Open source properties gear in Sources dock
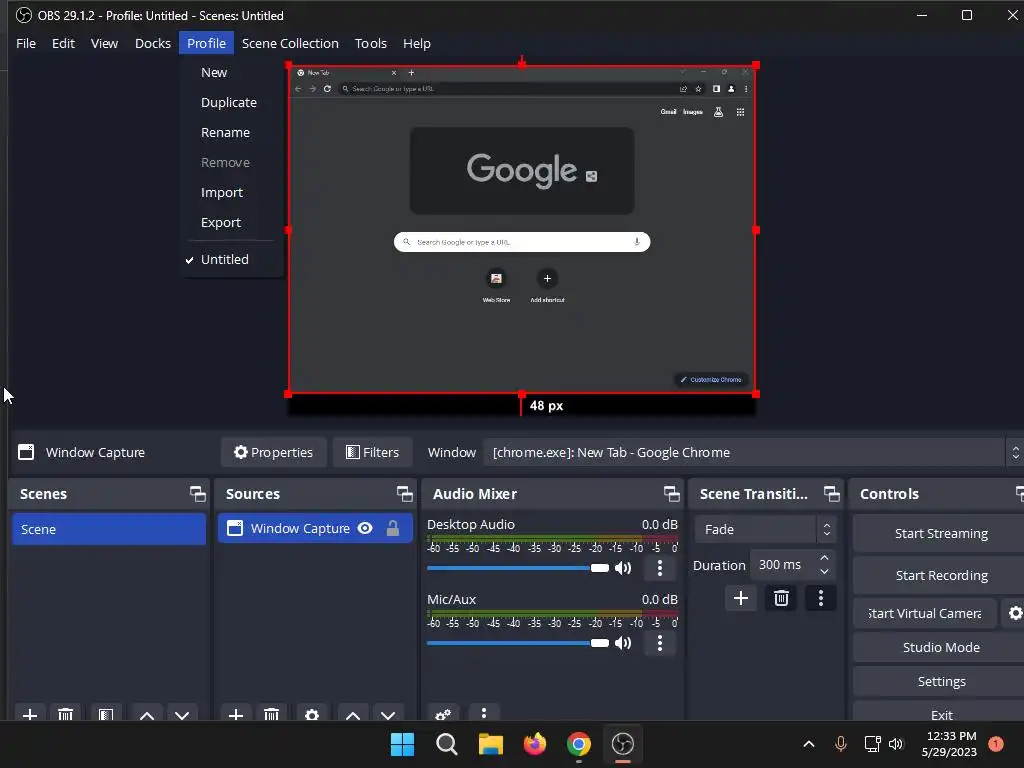This screenshot has height=768, width=1024. coord(312,714)
